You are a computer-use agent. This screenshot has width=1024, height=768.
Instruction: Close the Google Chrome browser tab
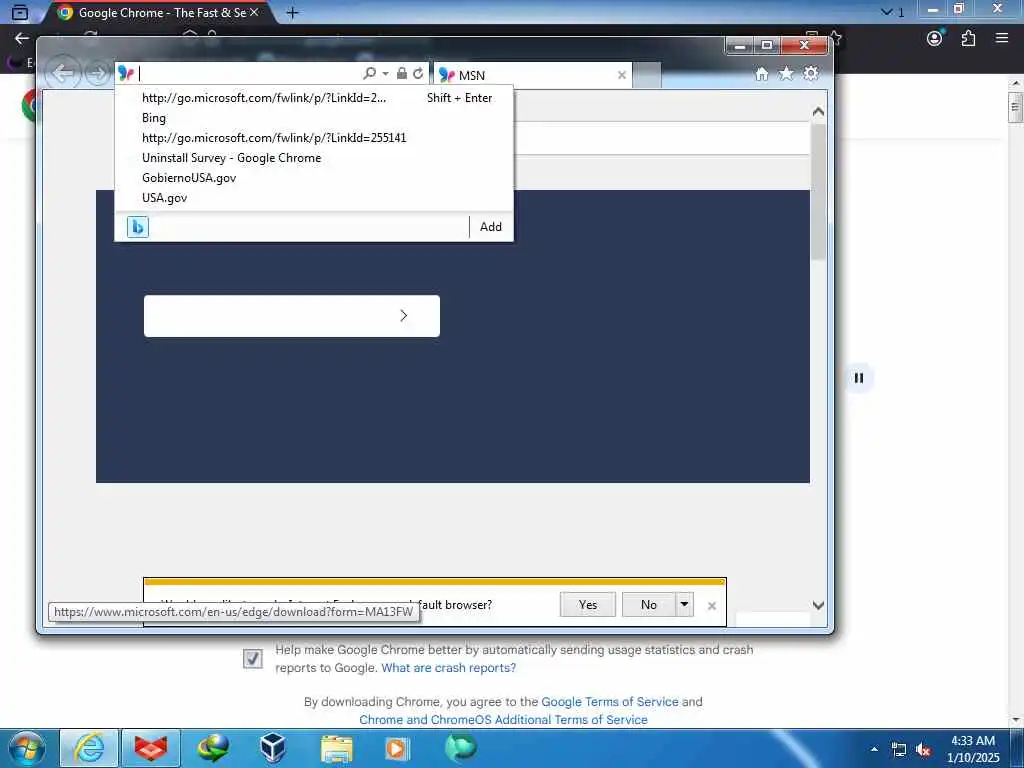(254, 12)
